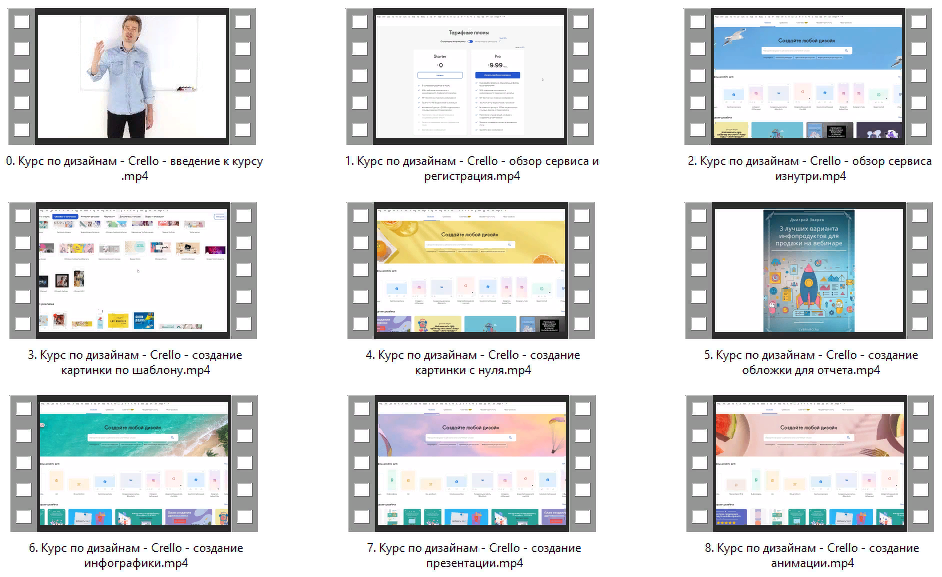
Task: Open video 3 thumbnail showing template gallery
Action: click(x=134, y=268)
